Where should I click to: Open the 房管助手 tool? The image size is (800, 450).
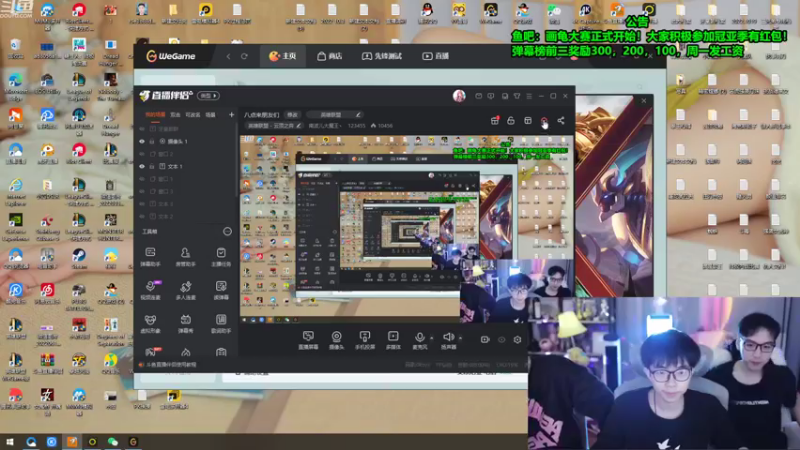(186, 256)
